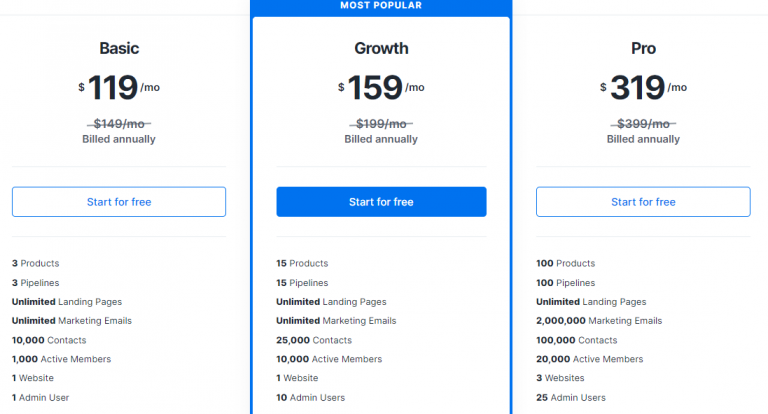The image size is (768, 414).
Task: Click the $159 per month price
Action: (381, 88)
